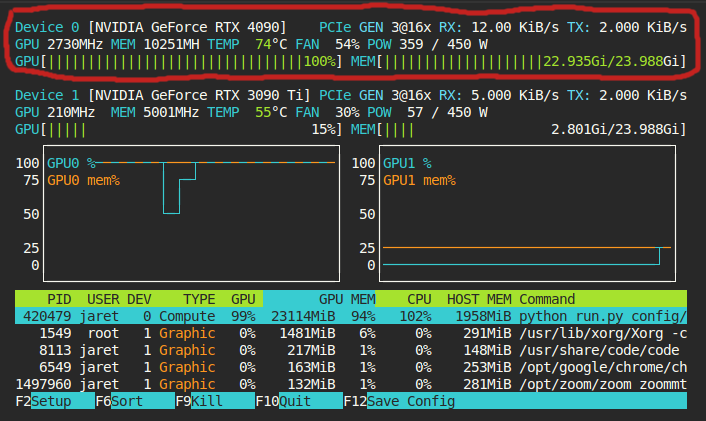Click Device 1 GPU utilization bar at 15%

click(178, 130)
